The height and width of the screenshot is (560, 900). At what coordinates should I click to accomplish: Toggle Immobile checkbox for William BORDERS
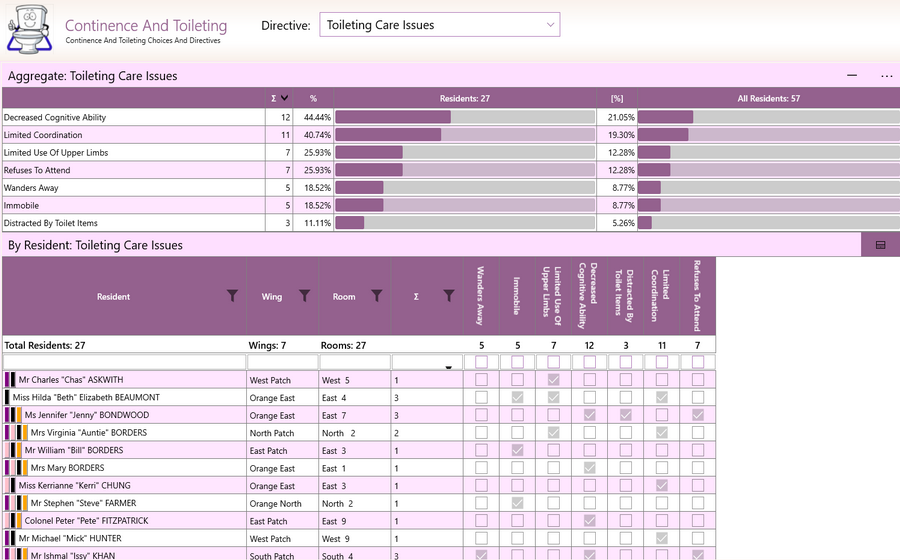518,450
